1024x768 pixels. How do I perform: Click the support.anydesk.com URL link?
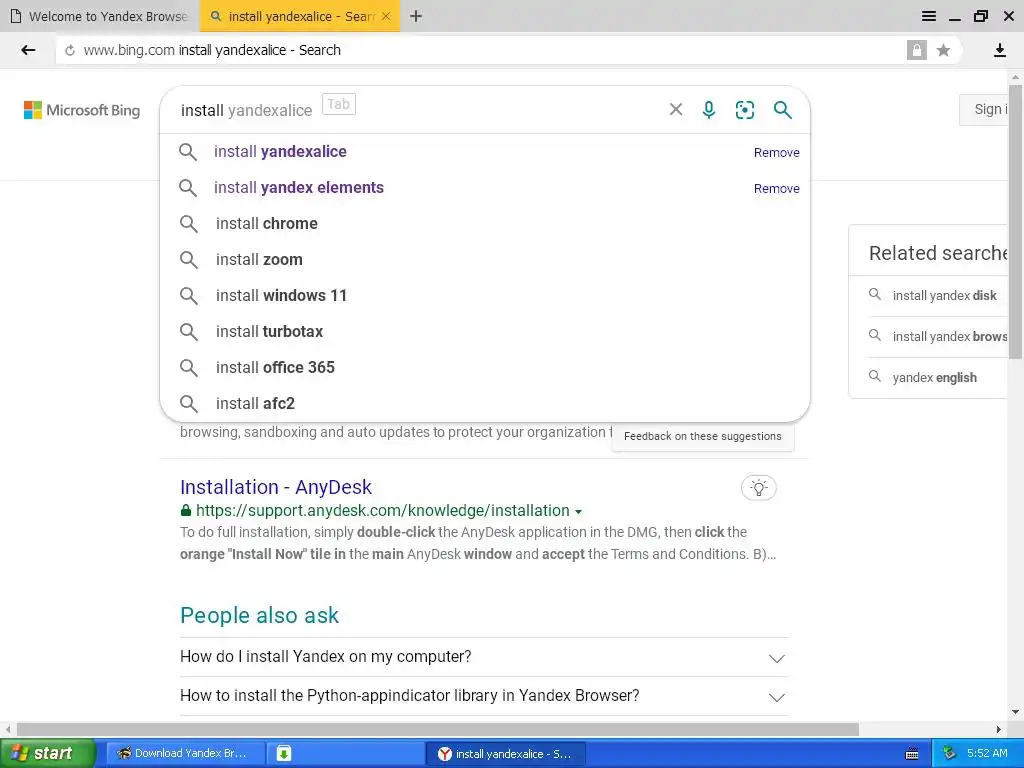point(383,511)
